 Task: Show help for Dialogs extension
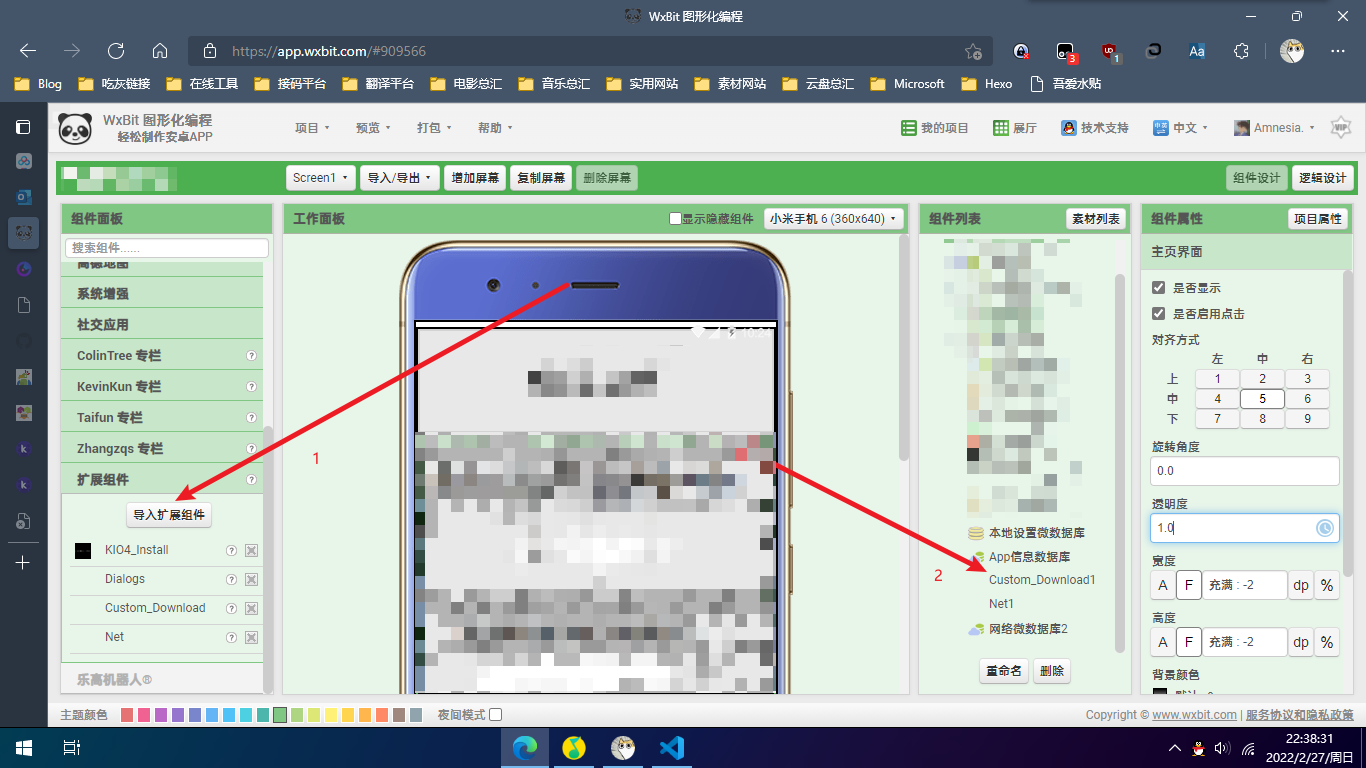[x=231, y=580]
